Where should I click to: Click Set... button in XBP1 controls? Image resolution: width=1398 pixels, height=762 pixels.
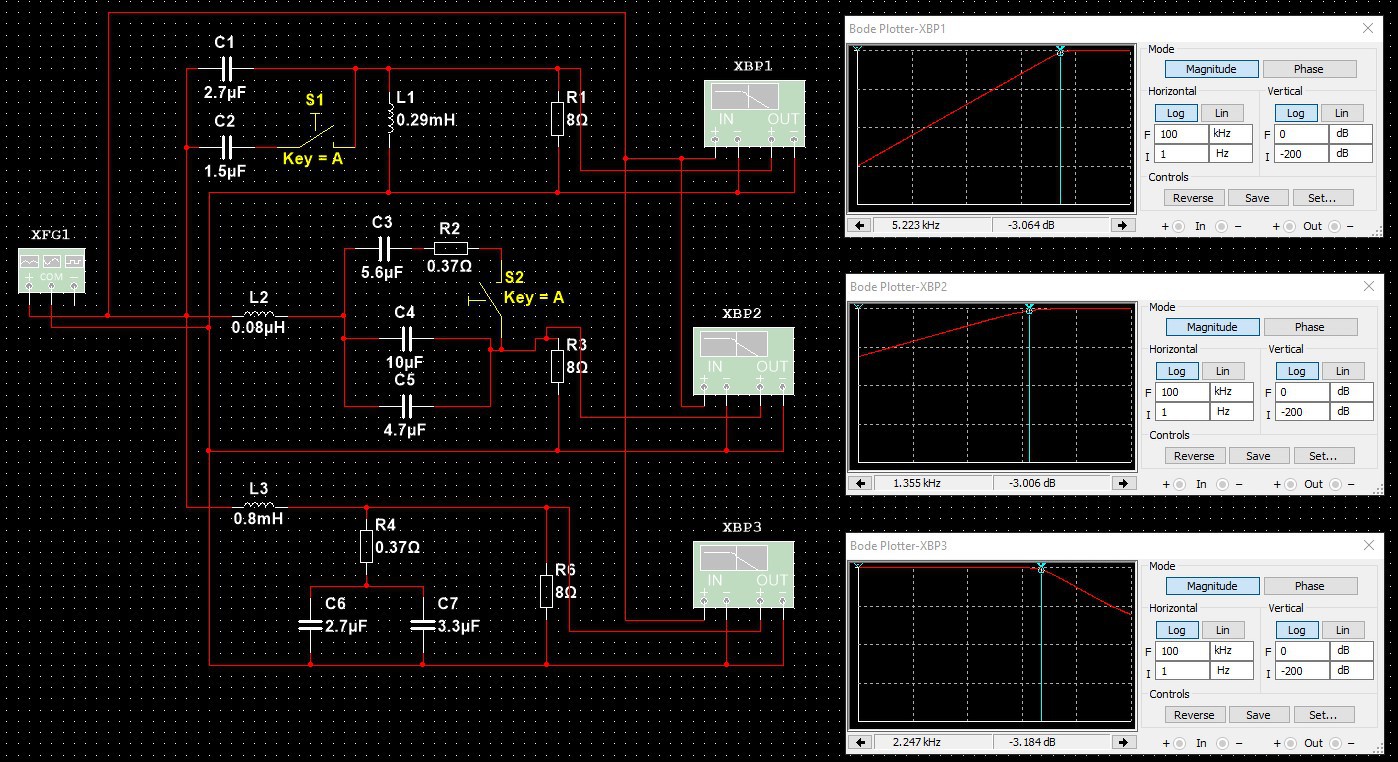click(x=1322, y=198)
